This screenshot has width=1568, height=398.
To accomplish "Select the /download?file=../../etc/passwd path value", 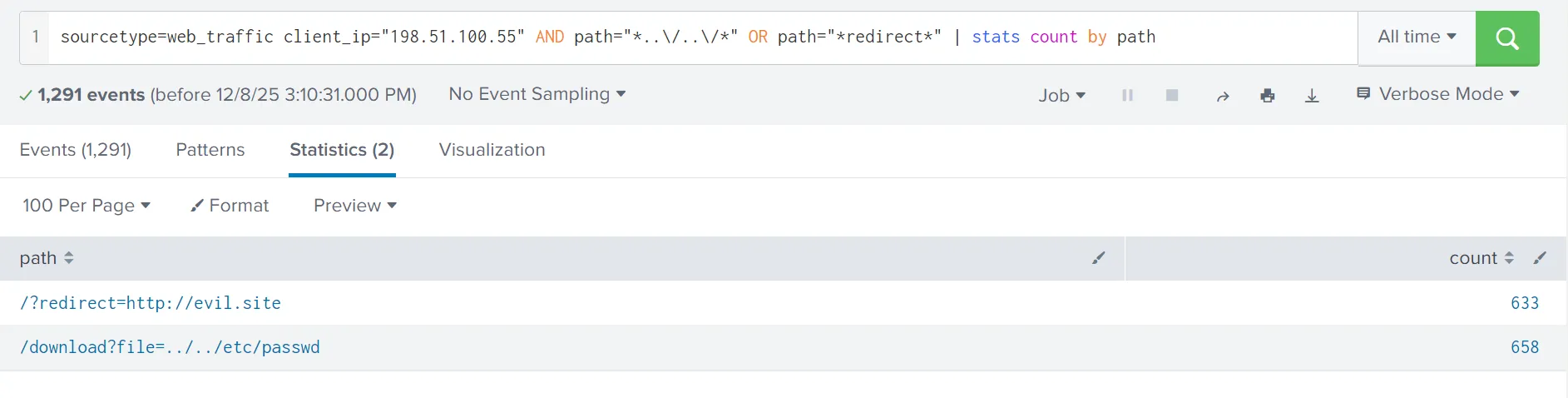I will point(170,347).
